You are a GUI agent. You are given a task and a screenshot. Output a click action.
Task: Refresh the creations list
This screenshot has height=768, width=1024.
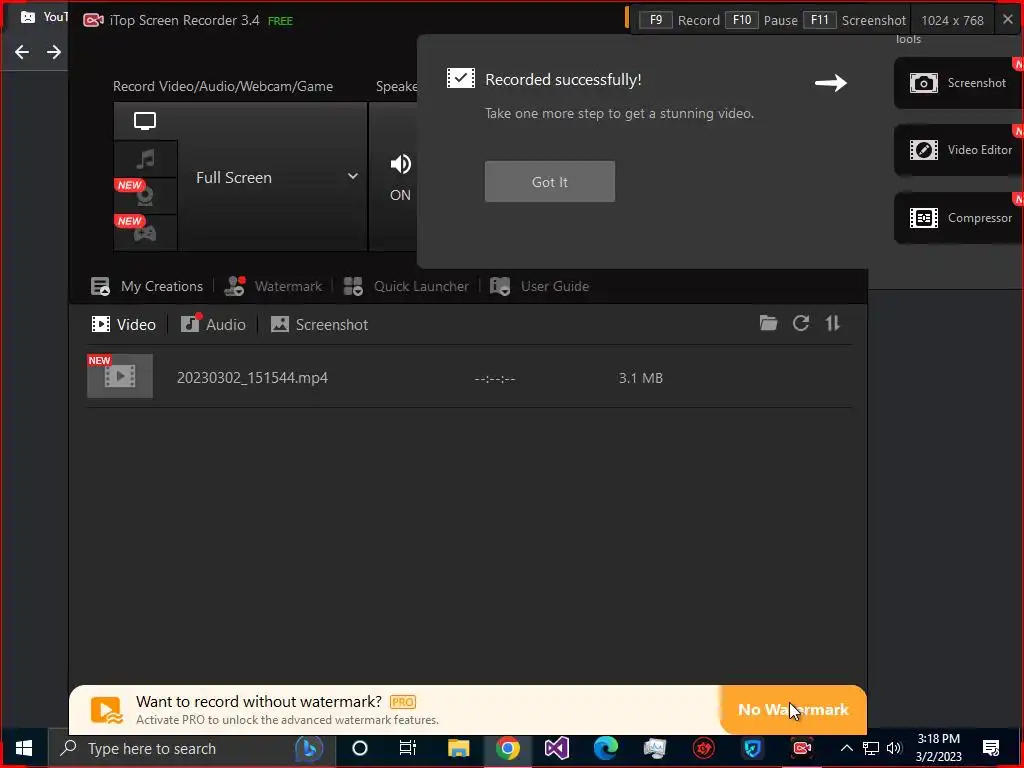[x=801, y=323]
